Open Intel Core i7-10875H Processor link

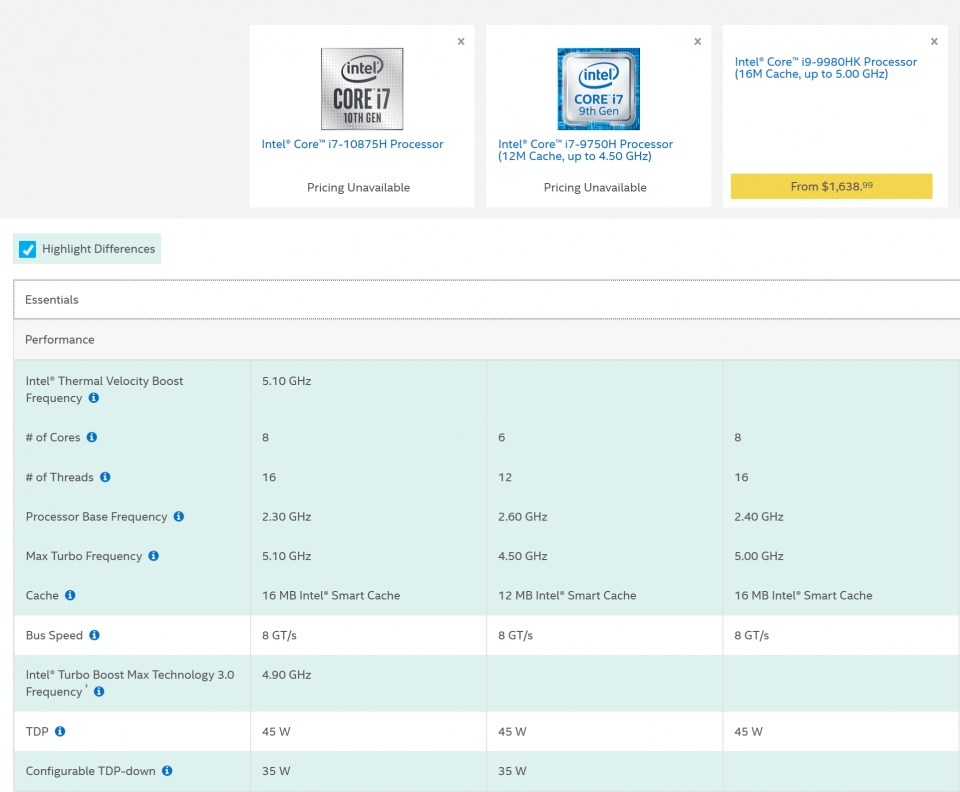(352, 144)
